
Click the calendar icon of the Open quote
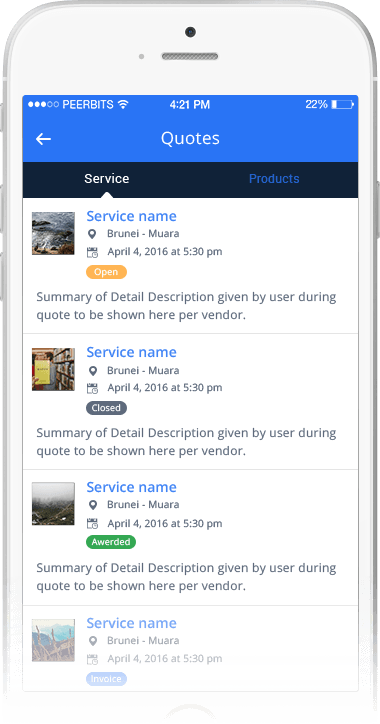point(92,252)
